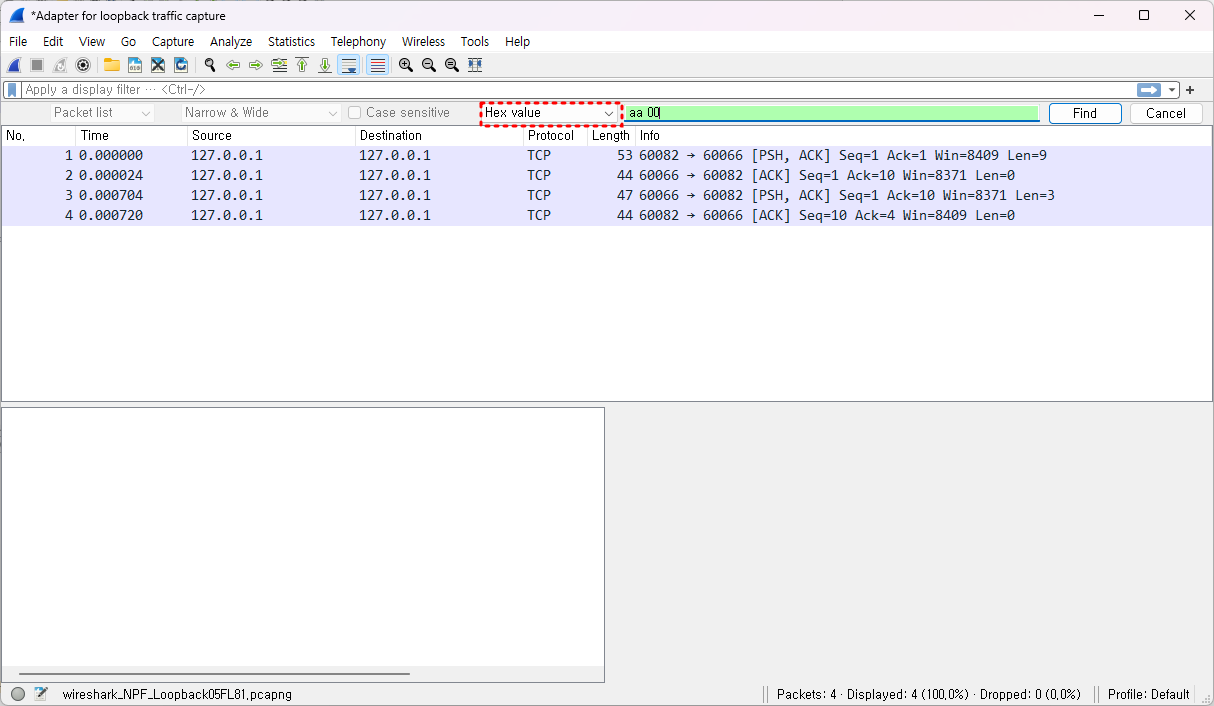Reset text to normal size
1214x706 pixels.
(x=452, y=65)
